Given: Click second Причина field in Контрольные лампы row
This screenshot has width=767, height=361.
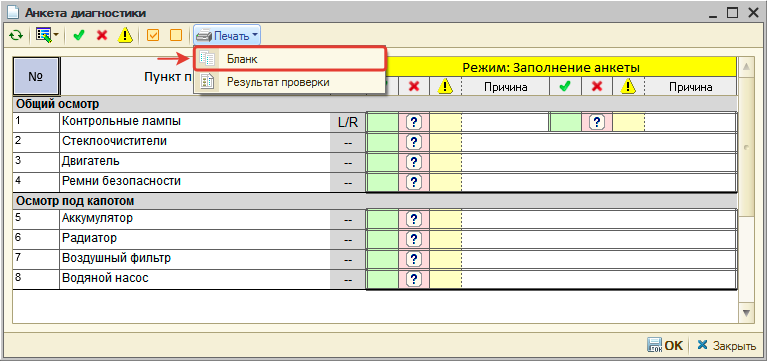Looking at the screenshot, I should pos(690,122).
